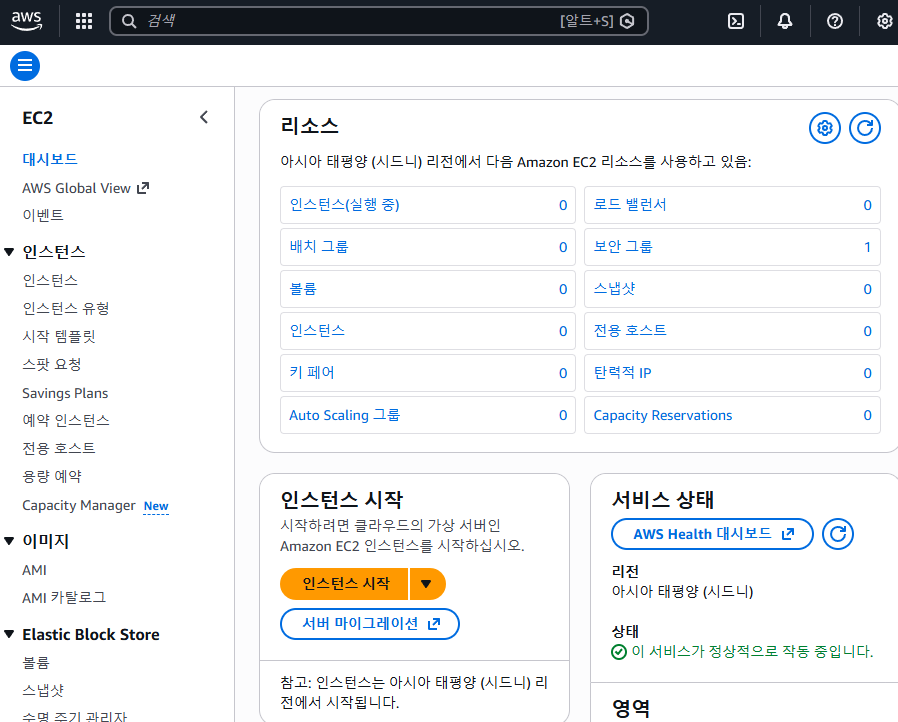Open 예약 인스턴스 in the sidebar
Image resolution: width=898 pixels, height=722 pixels.
[x=66, y=420]
